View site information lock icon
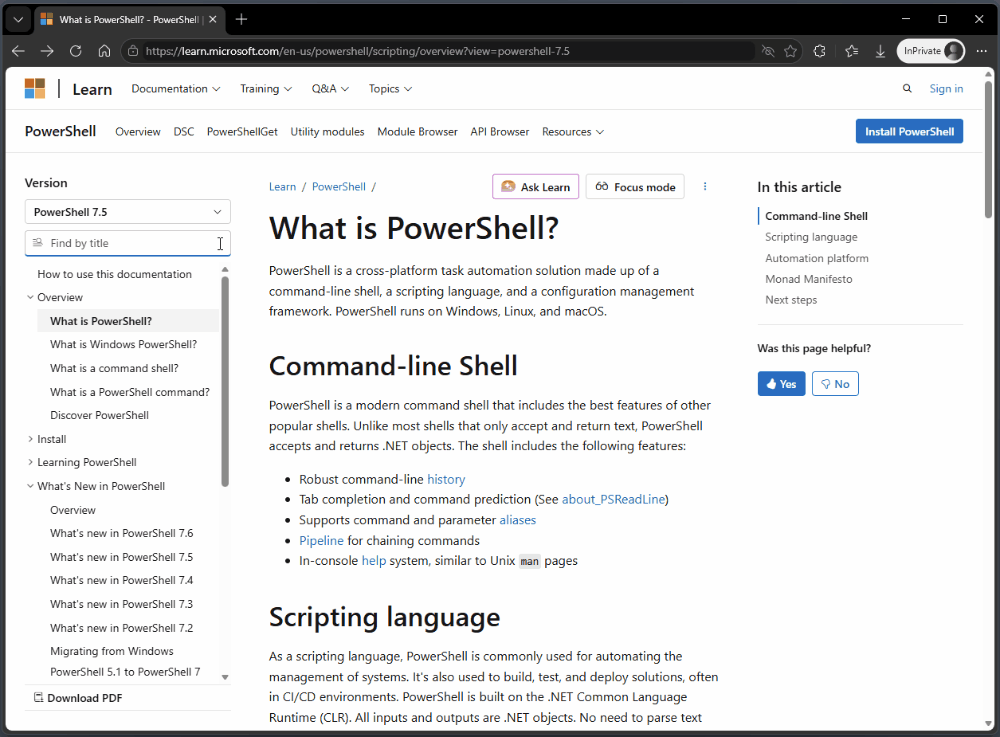This screenshot has width=1000, height=737. coord(133,51)
